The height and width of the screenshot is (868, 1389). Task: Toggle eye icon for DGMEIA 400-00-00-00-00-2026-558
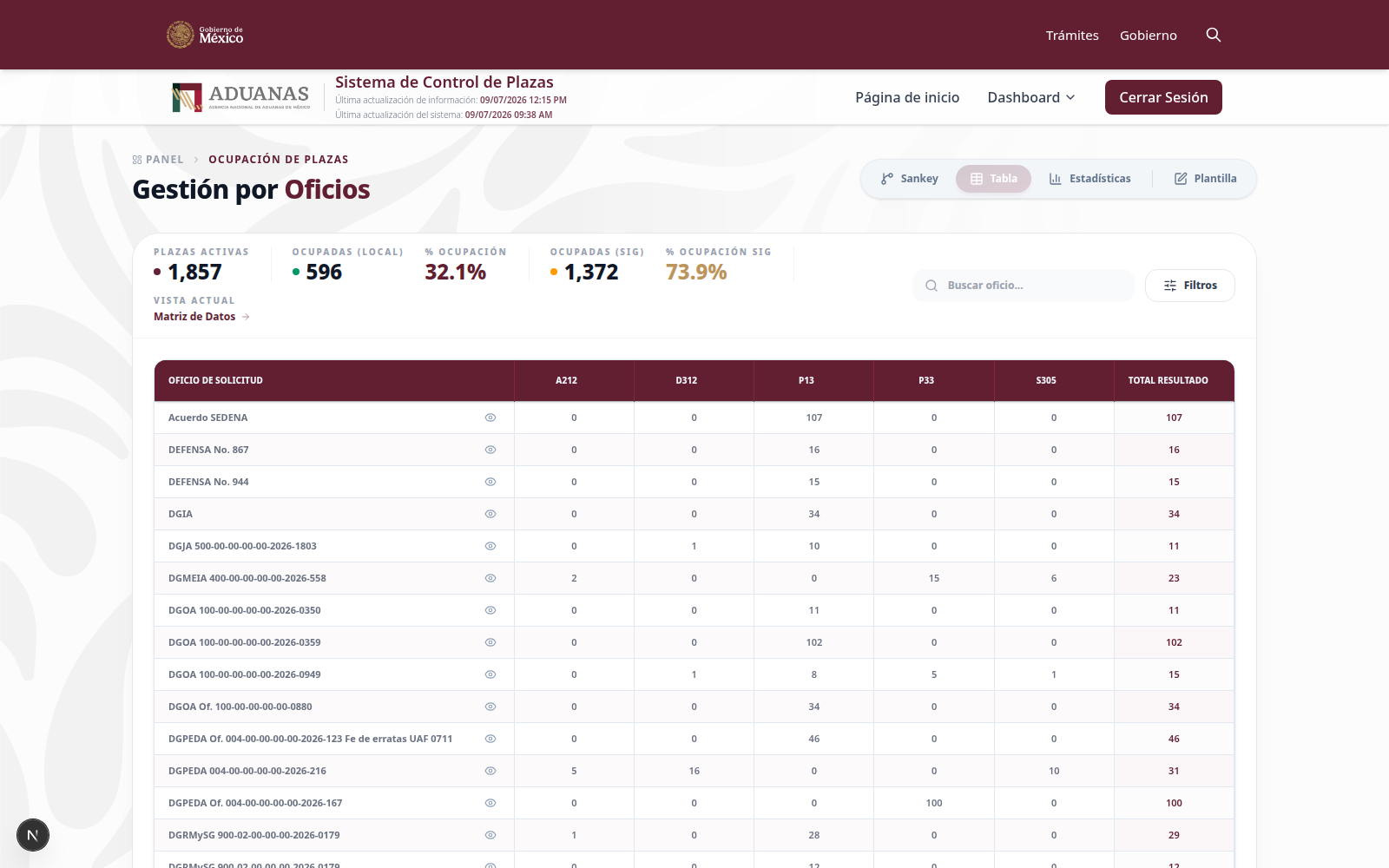coord(490,578)
